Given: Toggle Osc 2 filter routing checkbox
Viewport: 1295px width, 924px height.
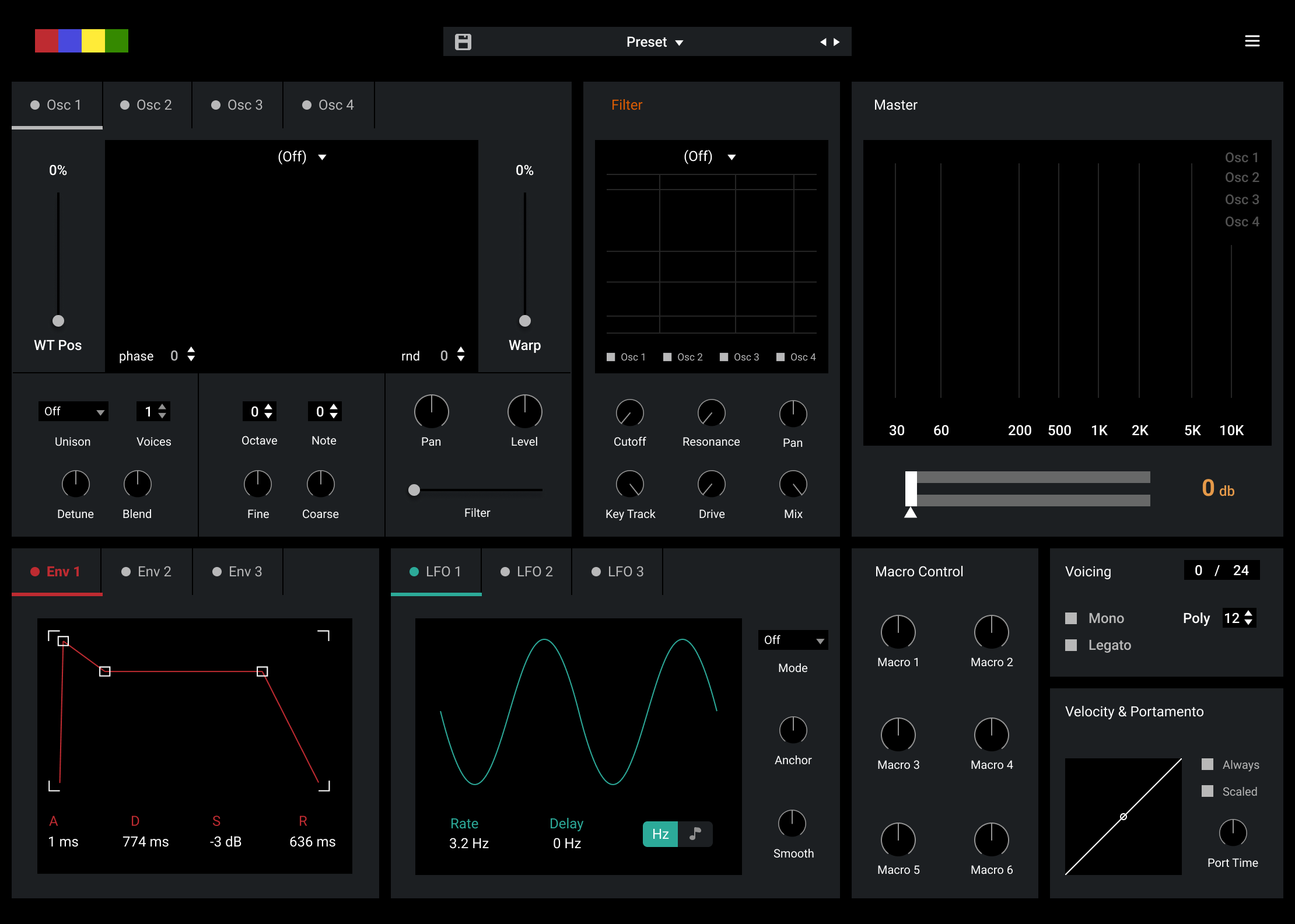Looking at the screenshot, I should pyautogui.click(x=667, y=357).
